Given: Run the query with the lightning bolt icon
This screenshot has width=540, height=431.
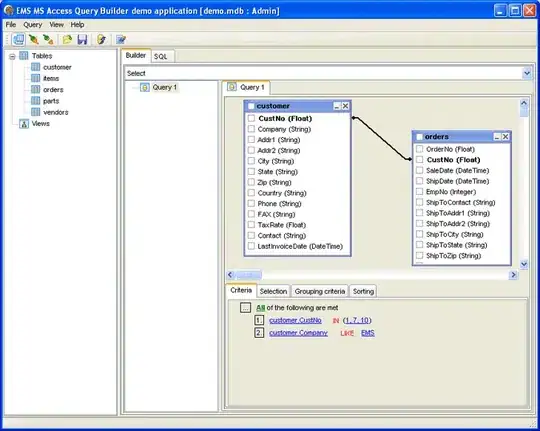Looking at the screenshot, I should pos(101,40).
